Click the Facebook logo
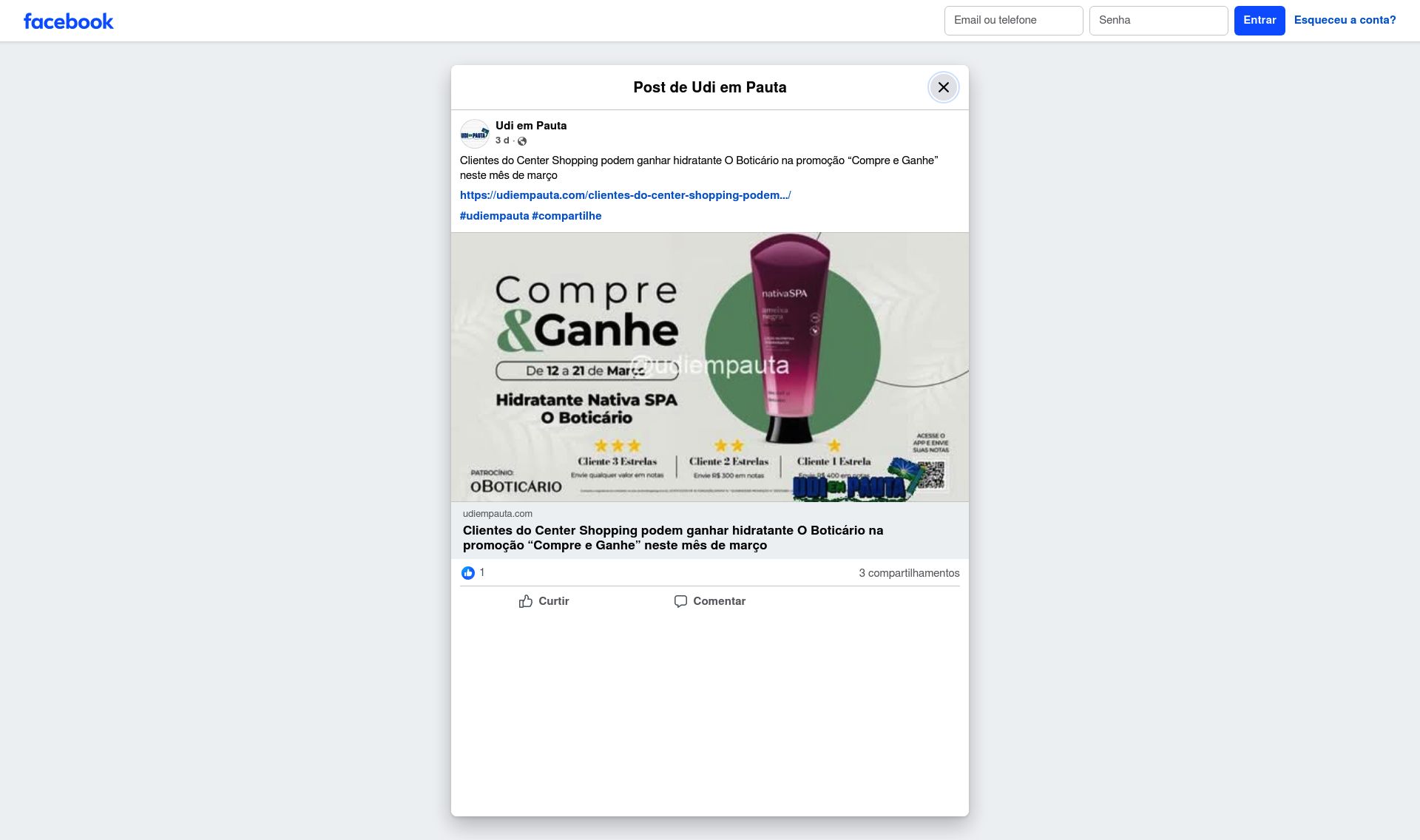The image size is (1420, 840). (68, 21)
